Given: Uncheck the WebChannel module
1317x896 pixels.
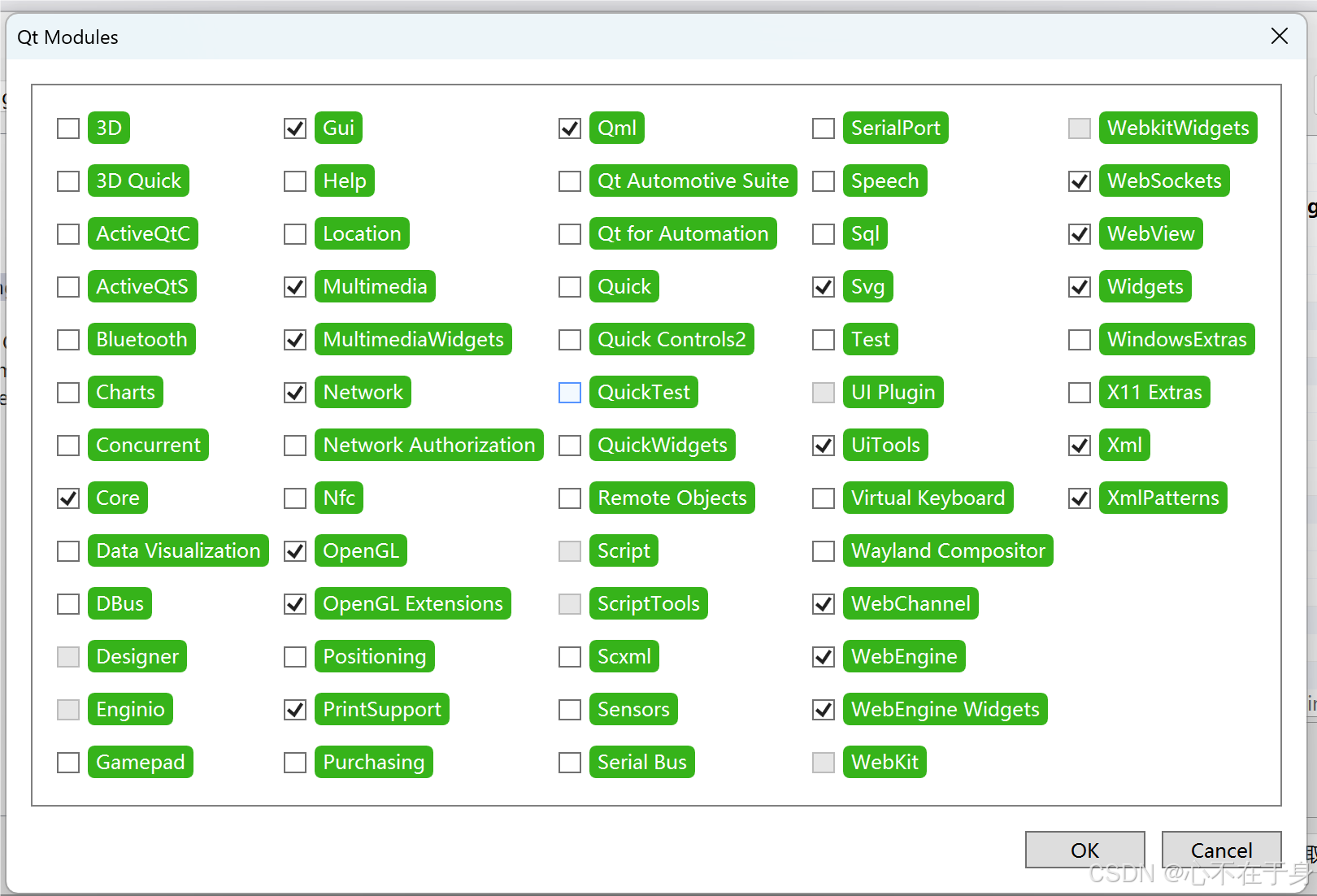Looking at the screenshot, I should (824, 604).
